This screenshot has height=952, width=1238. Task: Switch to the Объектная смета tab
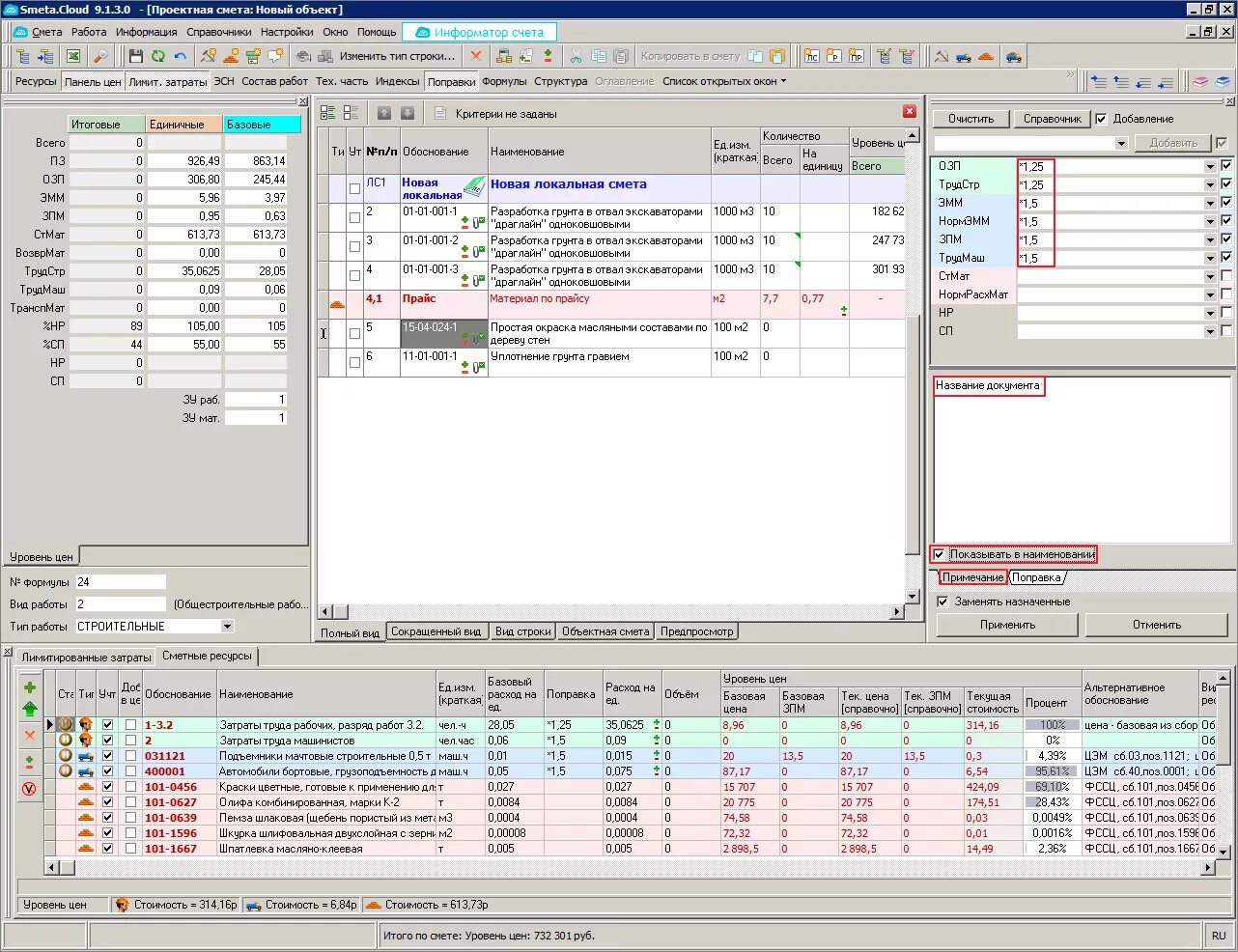pos(605,631)
